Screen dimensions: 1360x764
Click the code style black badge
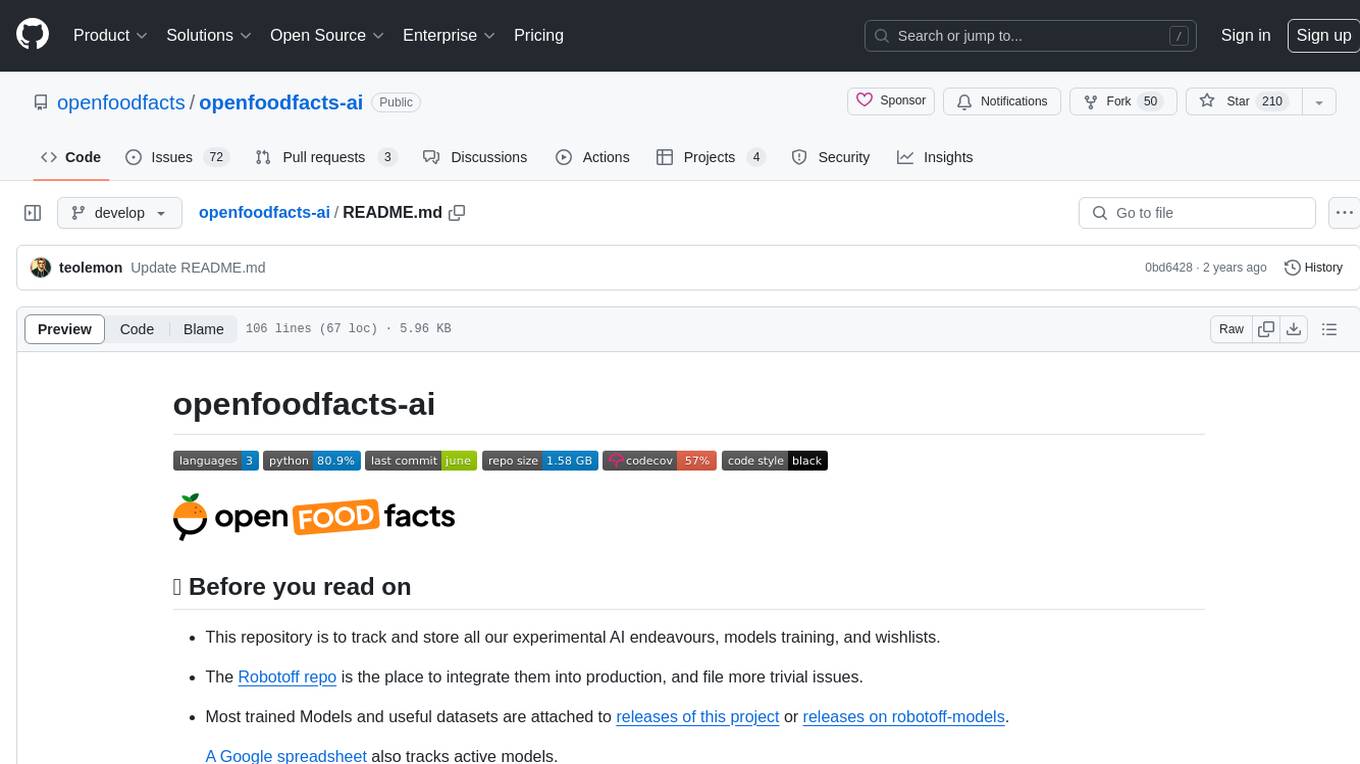775,461
